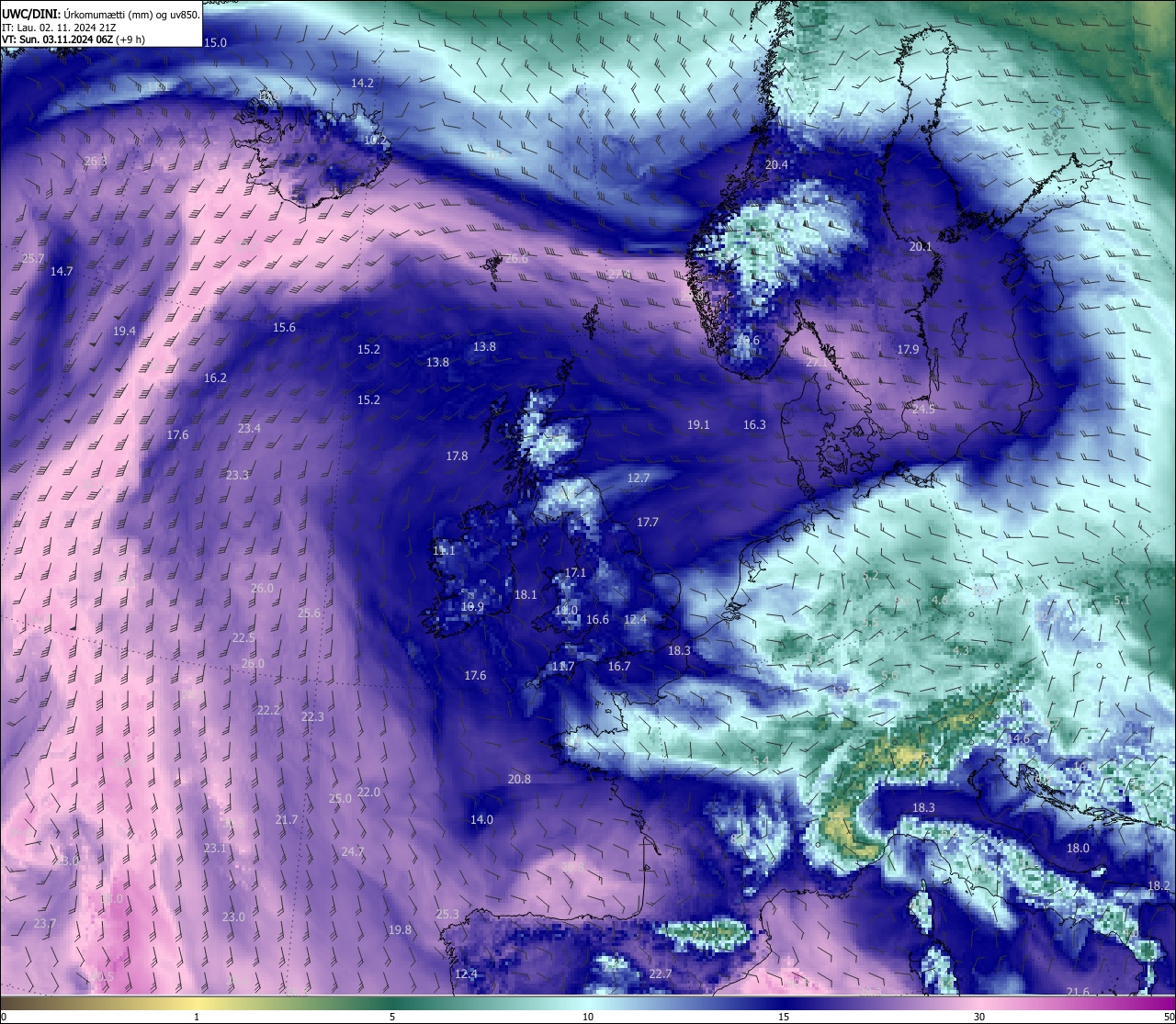Click the 17.1 value over northern England
Image resolution: width=1176 pixels, height=1024 pixels.
(575, 572)
